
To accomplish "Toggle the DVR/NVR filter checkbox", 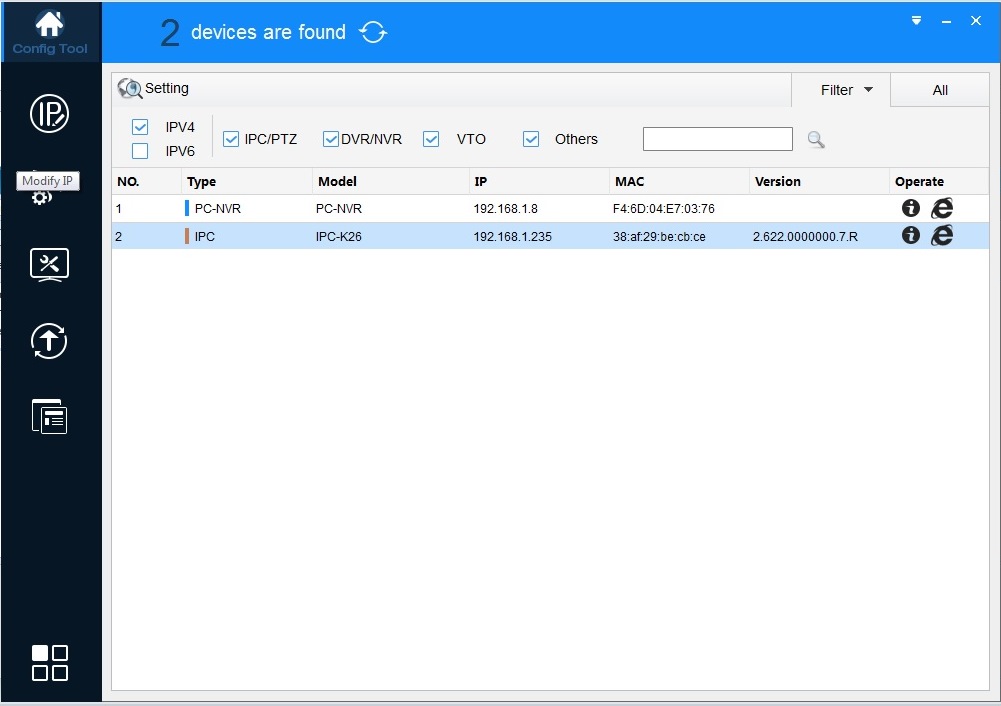I will (x=331, y=139).
